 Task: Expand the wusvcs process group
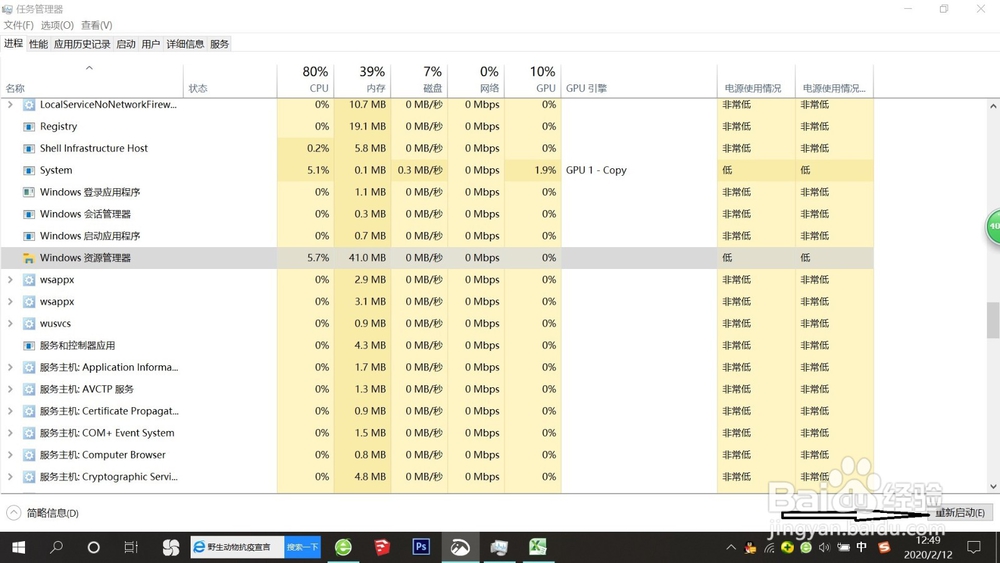(x=10, y=323)
